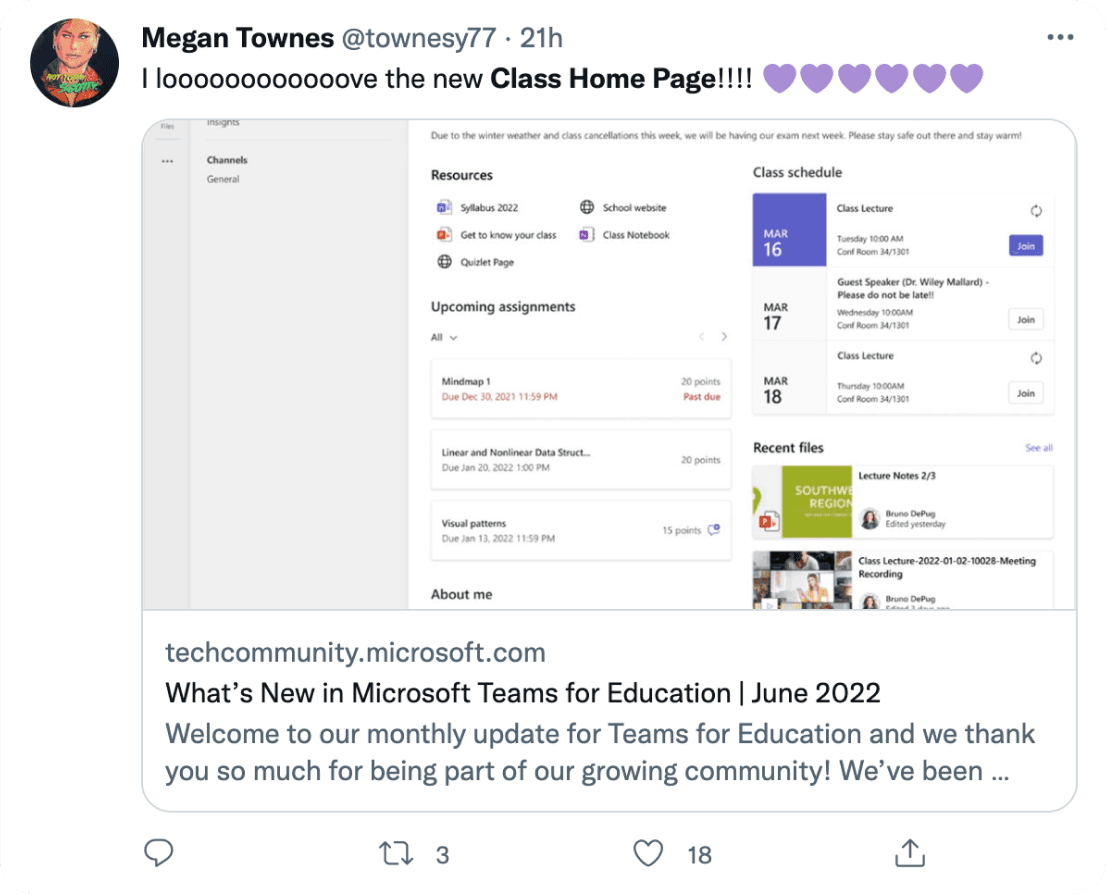
Task: Open the Lecture Notes 2/3 thumbnail
Action: point(803,502)
